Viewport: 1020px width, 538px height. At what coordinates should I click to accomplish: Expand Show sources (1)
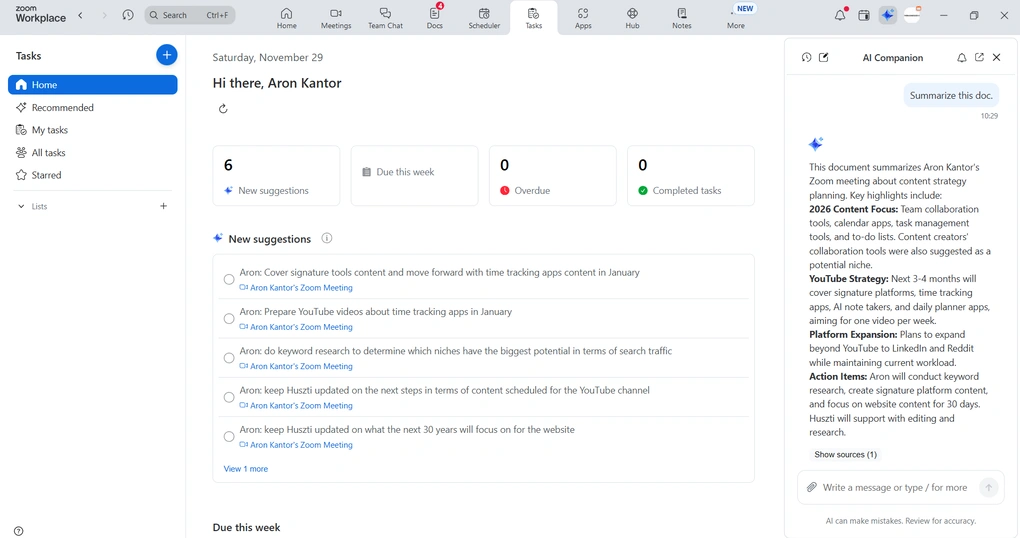point(845,455)
